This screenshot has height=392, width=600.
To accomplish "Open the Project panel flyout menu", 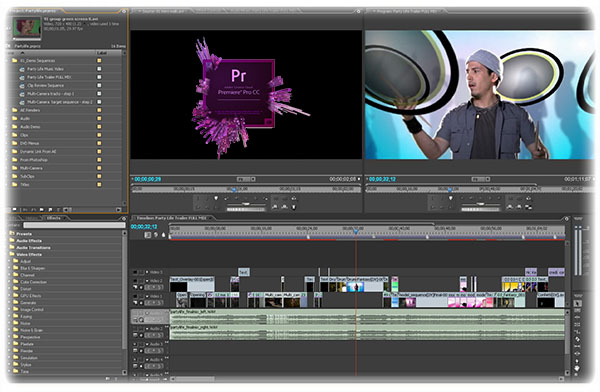I will tap(124, 11).
